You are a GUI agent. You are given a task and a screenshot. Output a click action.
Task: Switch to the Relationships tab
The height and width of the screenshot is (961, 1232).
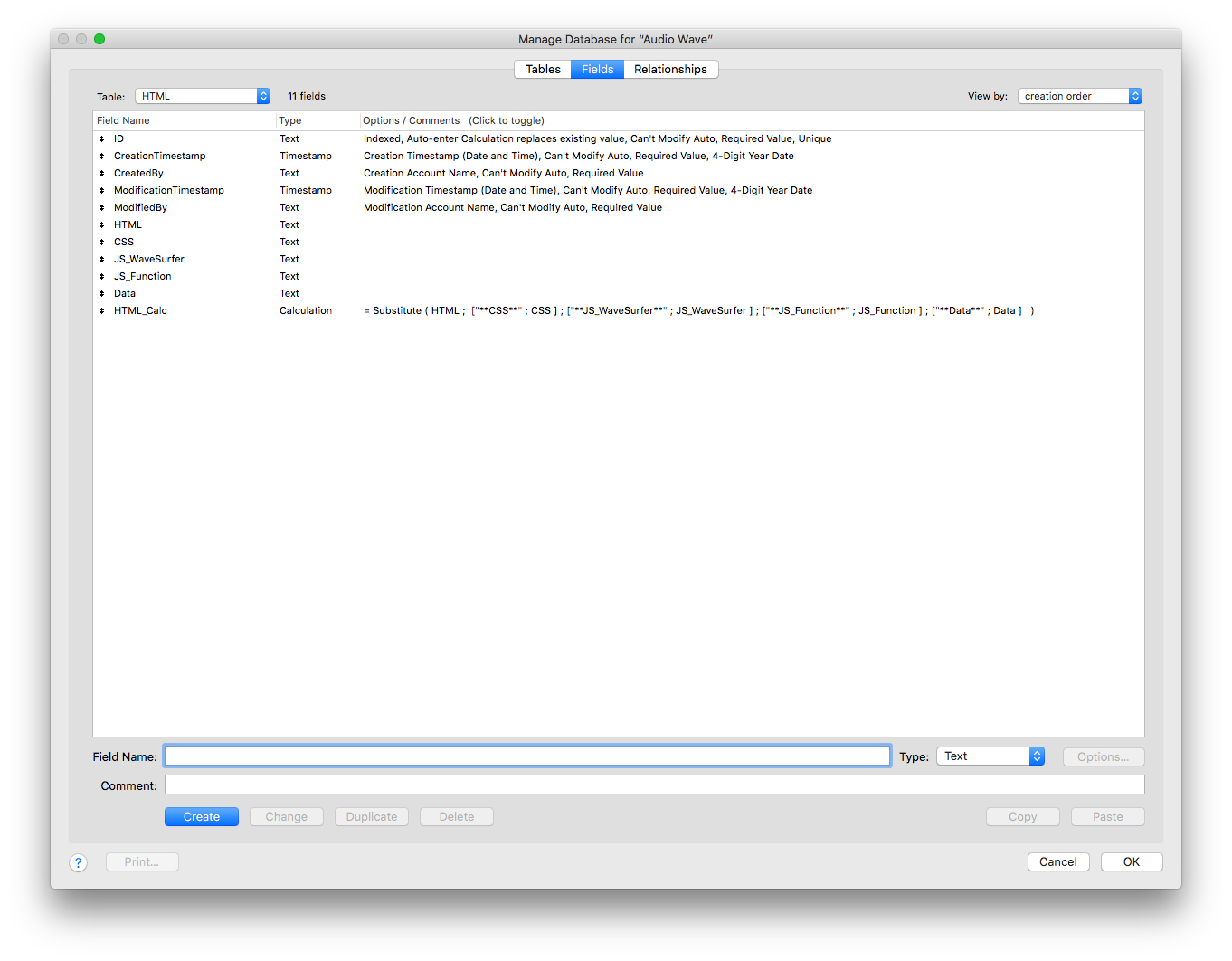(x=670, y=69)
